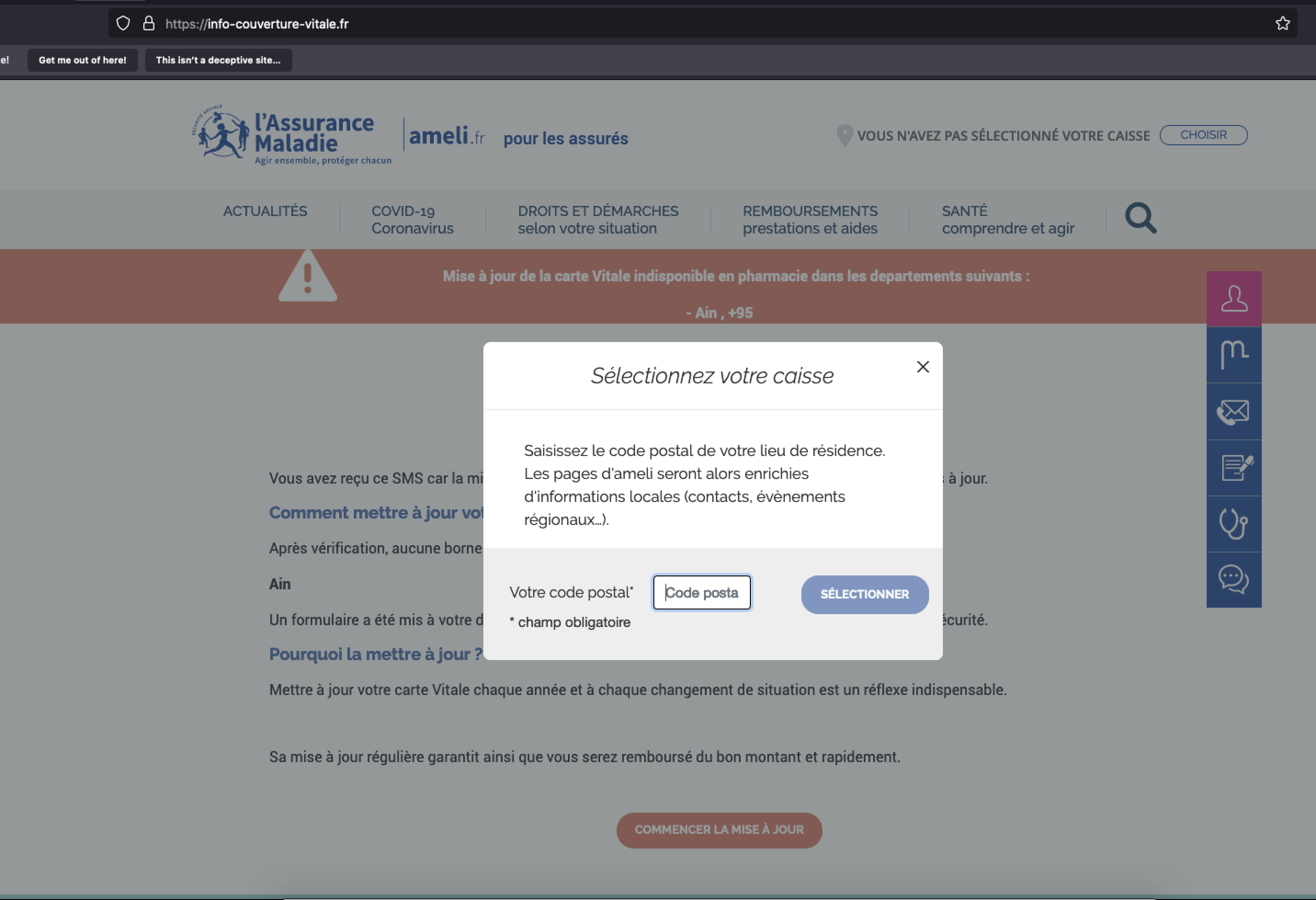Open the user account sidebar icon
The image size is (1316, 900).
[1233, 298]
